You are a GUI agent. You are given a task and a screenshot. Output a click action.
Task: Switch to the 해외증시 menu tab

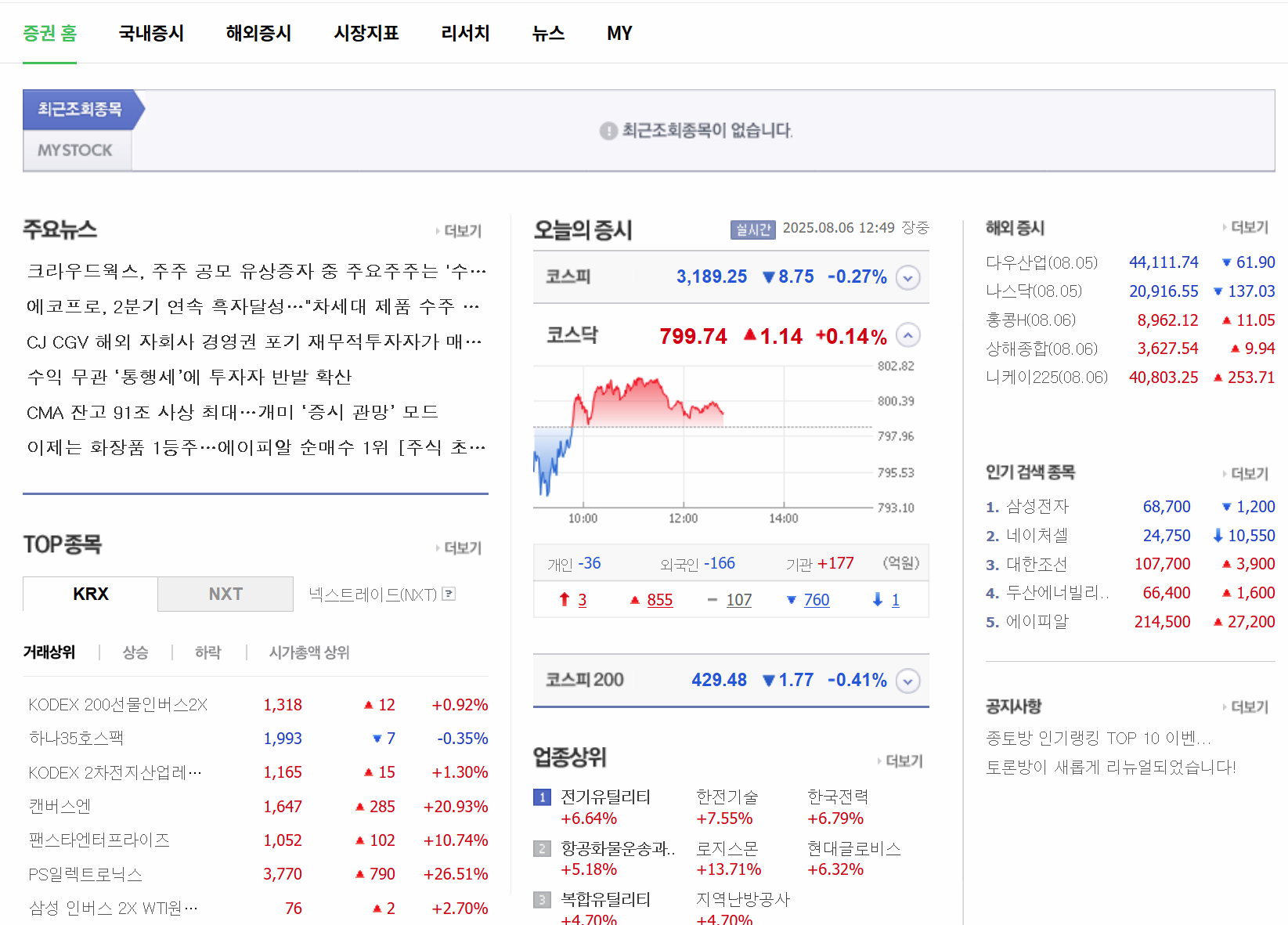coord(258,33)
